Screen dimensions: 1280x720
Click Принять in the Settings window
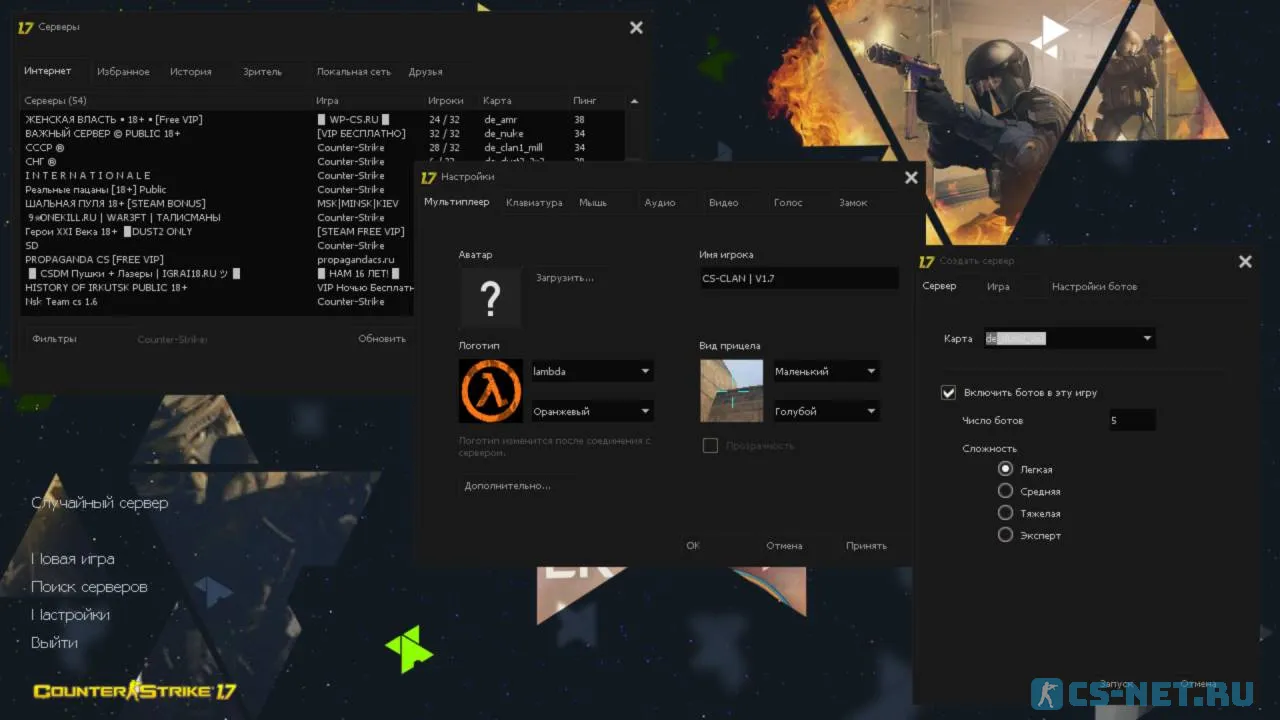866,546
